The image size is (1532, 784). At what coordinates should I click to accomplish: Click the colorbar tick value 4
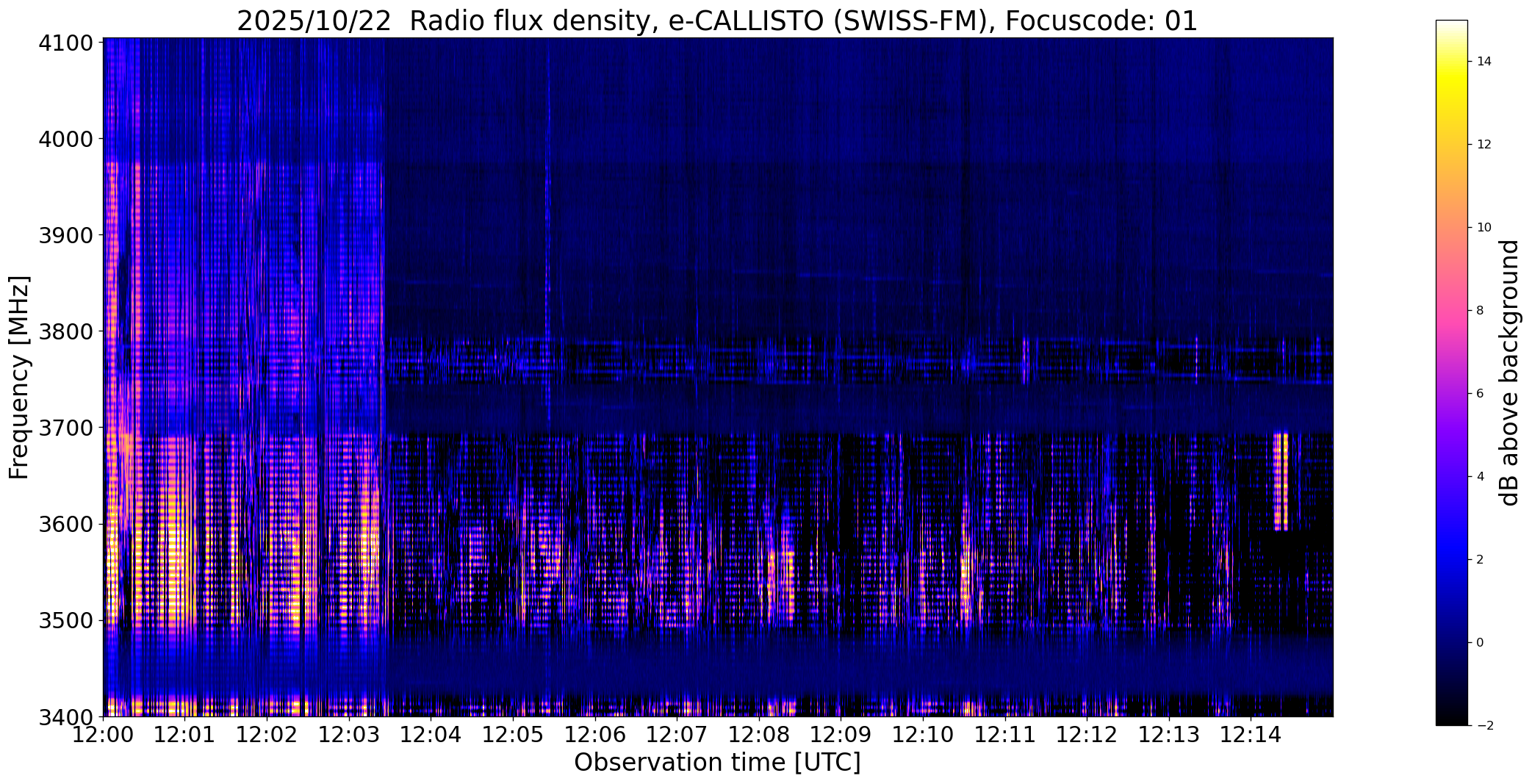tap(1480, 477)
